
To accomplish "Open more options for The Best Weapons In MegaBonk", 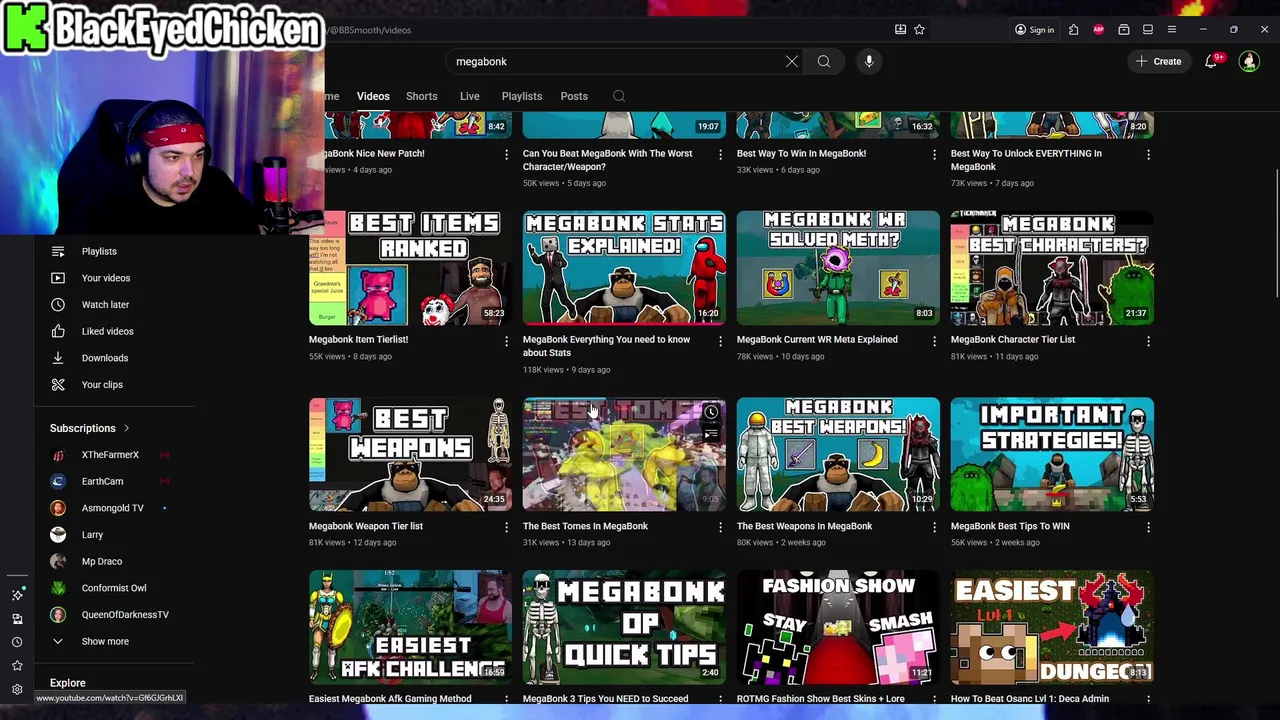I will (x=934, y=527).
